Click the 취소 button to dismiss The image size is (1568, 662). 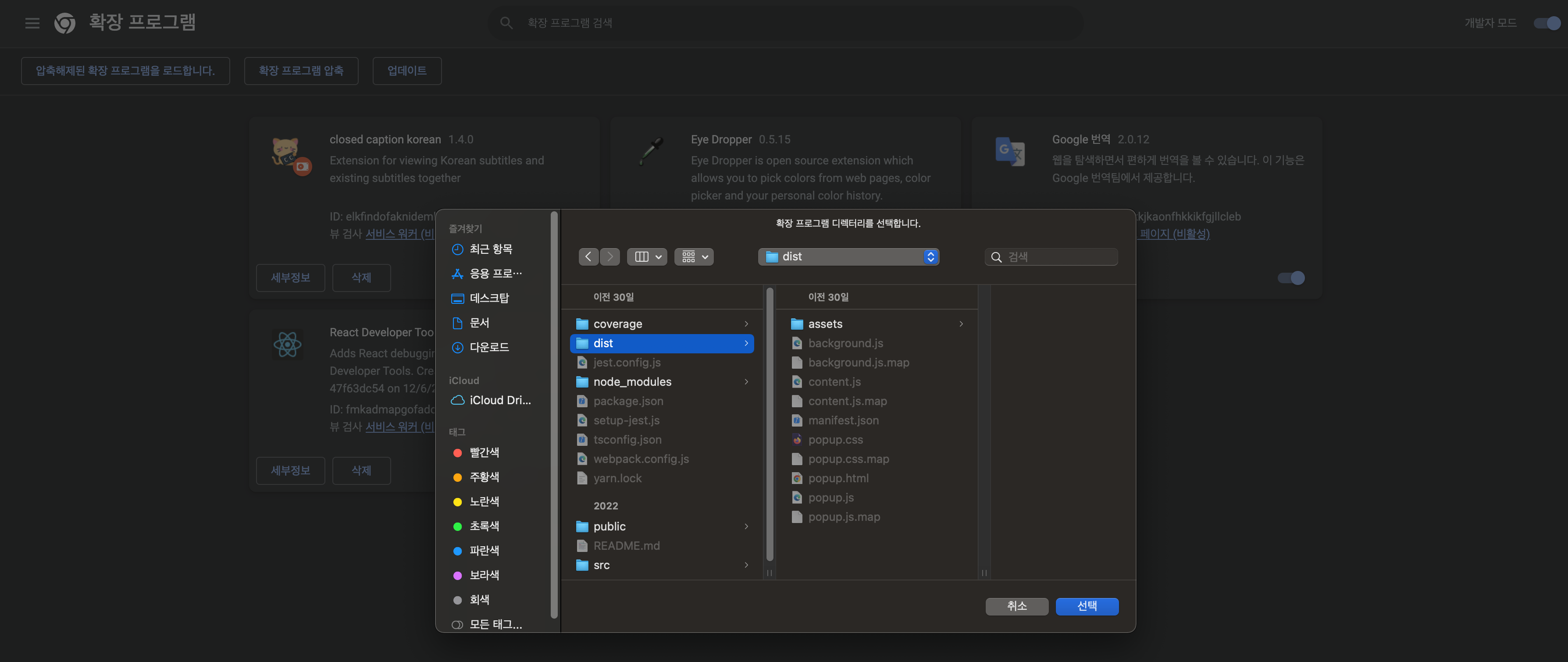pos(1015,605)
